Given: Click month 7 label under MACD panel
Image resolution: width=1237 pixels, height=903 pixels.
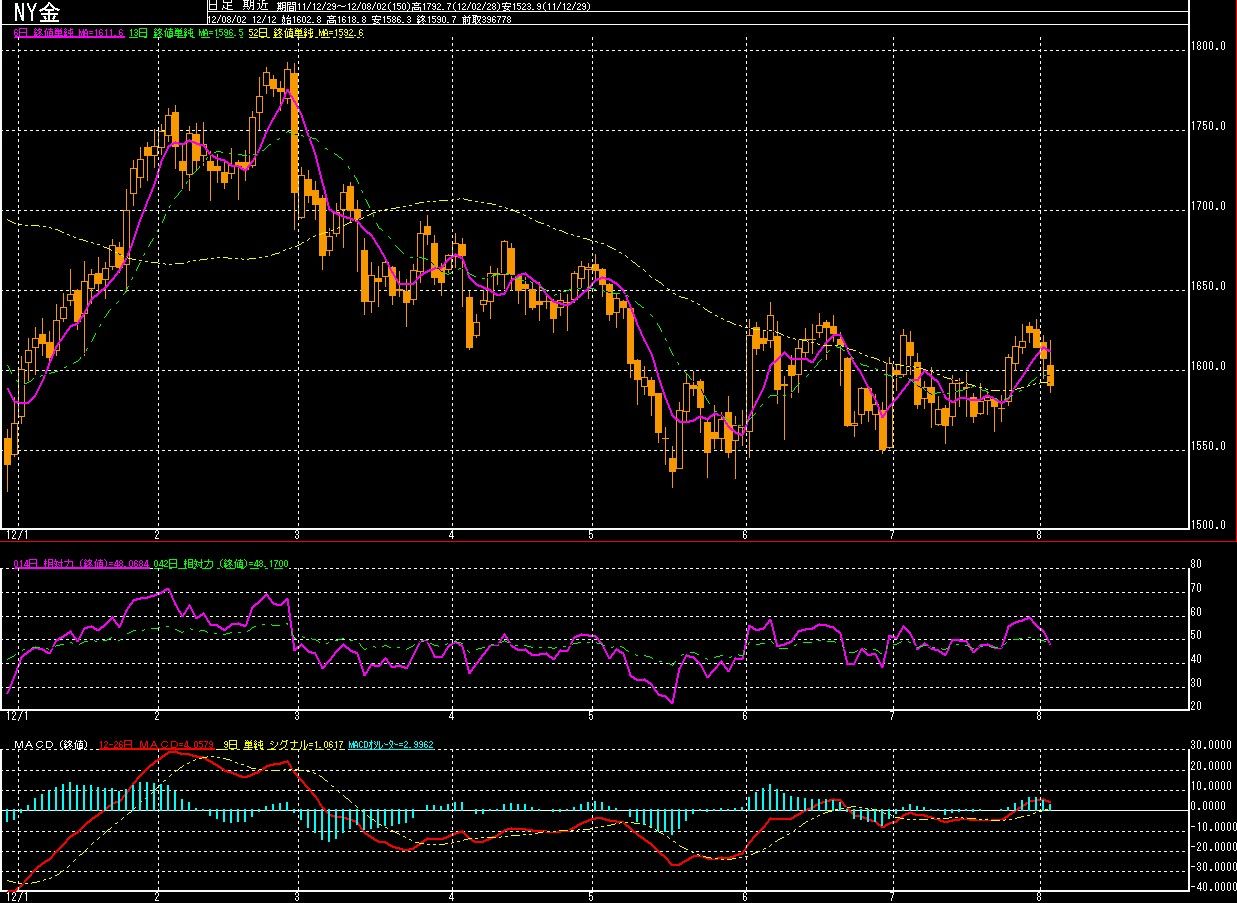Looking at the screenshot, I should [891, 897].
